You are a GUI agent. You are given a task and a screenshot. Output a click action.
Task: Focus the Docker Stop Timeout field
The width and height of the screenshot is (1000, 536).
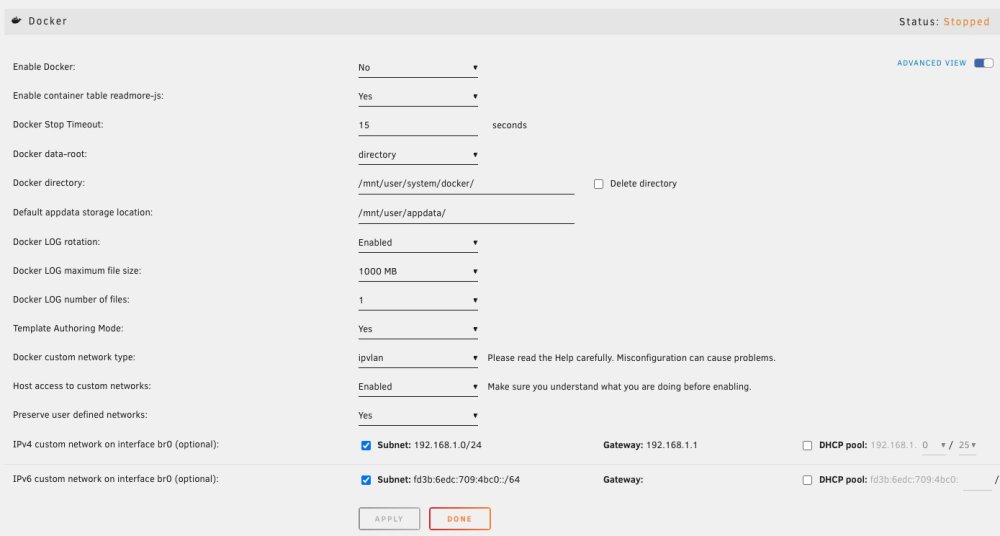[418, 126]
